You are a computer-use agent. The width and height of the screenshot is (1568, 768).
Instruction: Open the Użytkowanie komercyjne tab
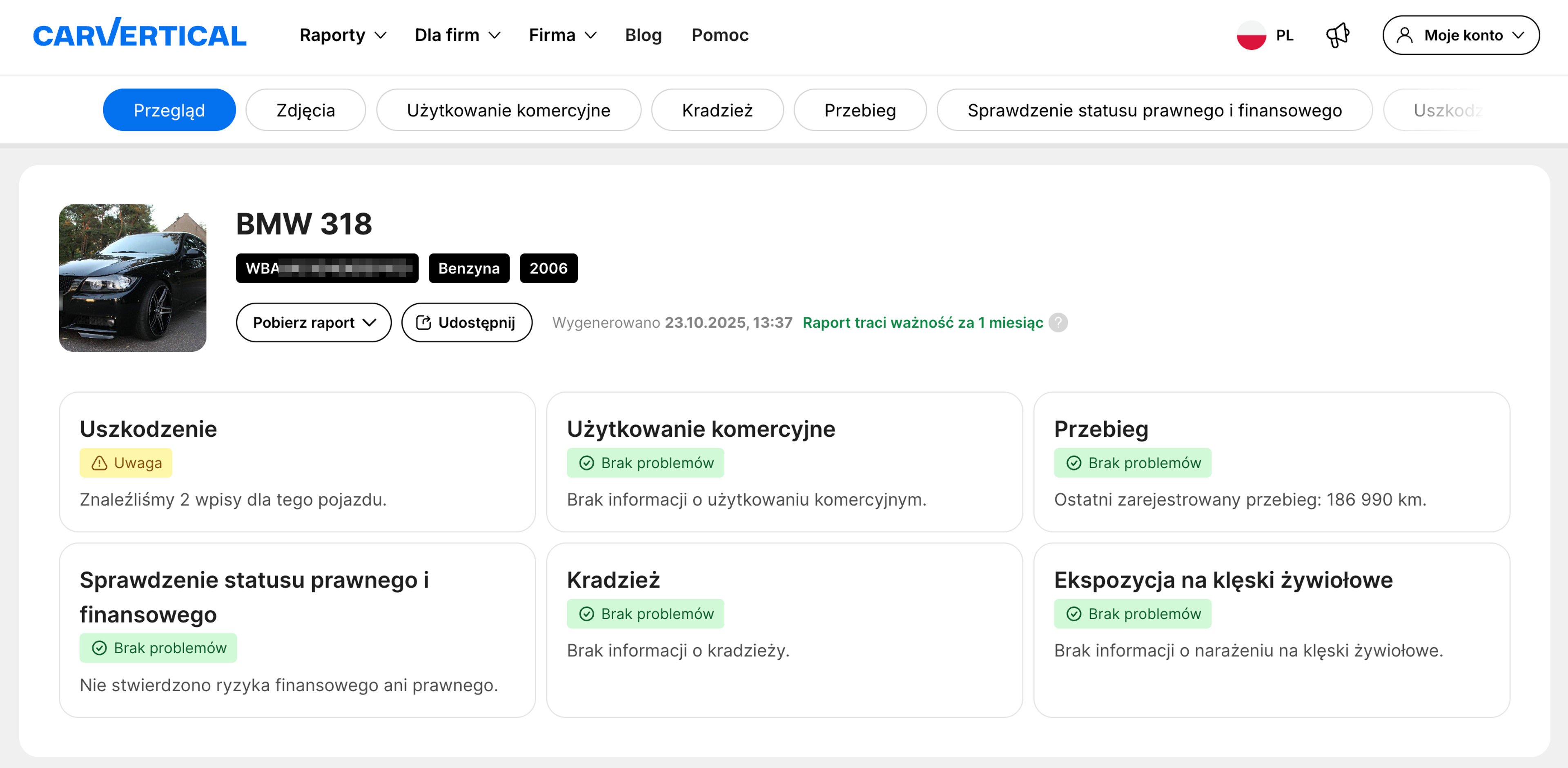[508, 110]
